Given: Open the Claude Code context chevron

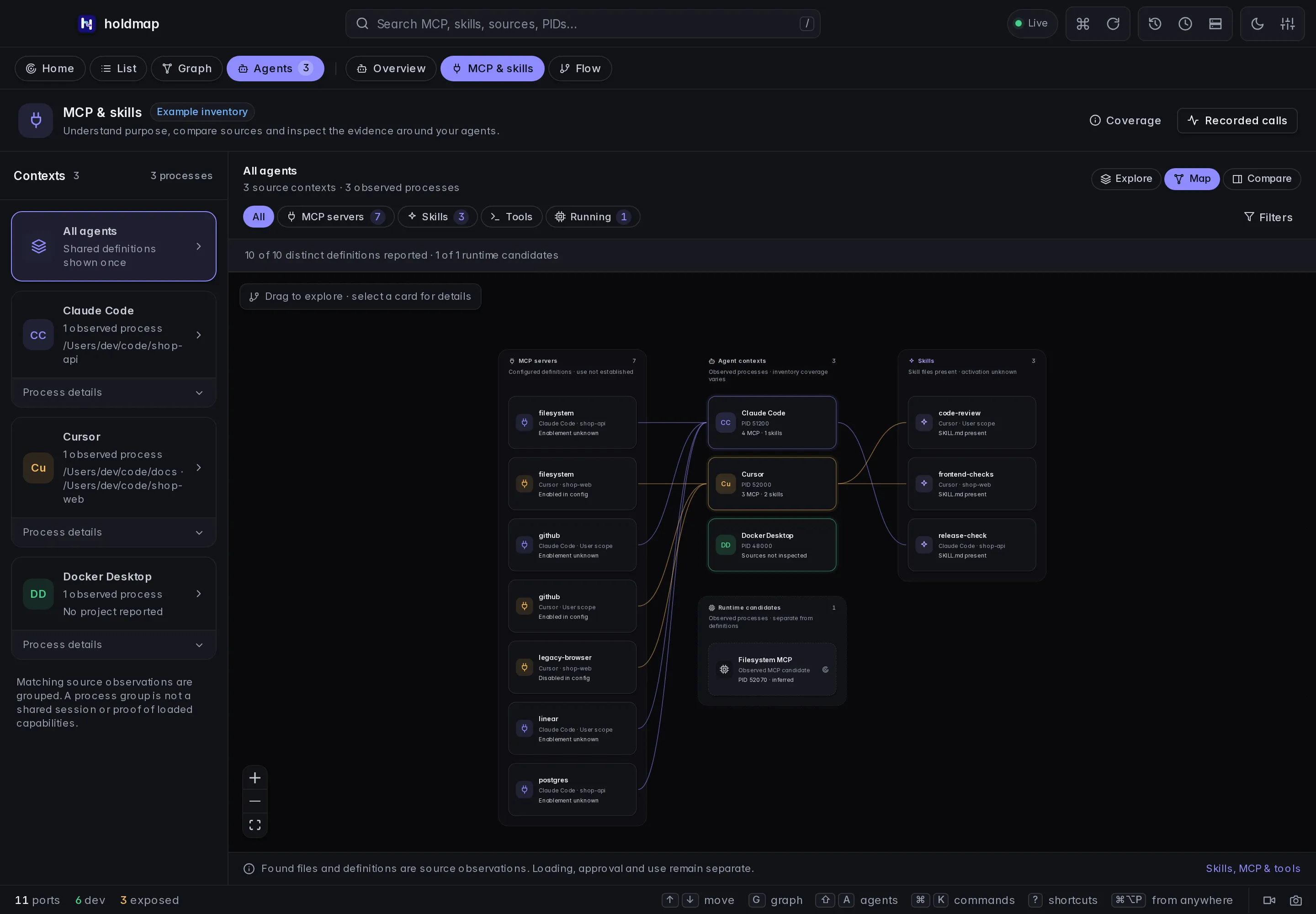Looking at the screenshot, I should pyautogui.click(x=199, y=335).
